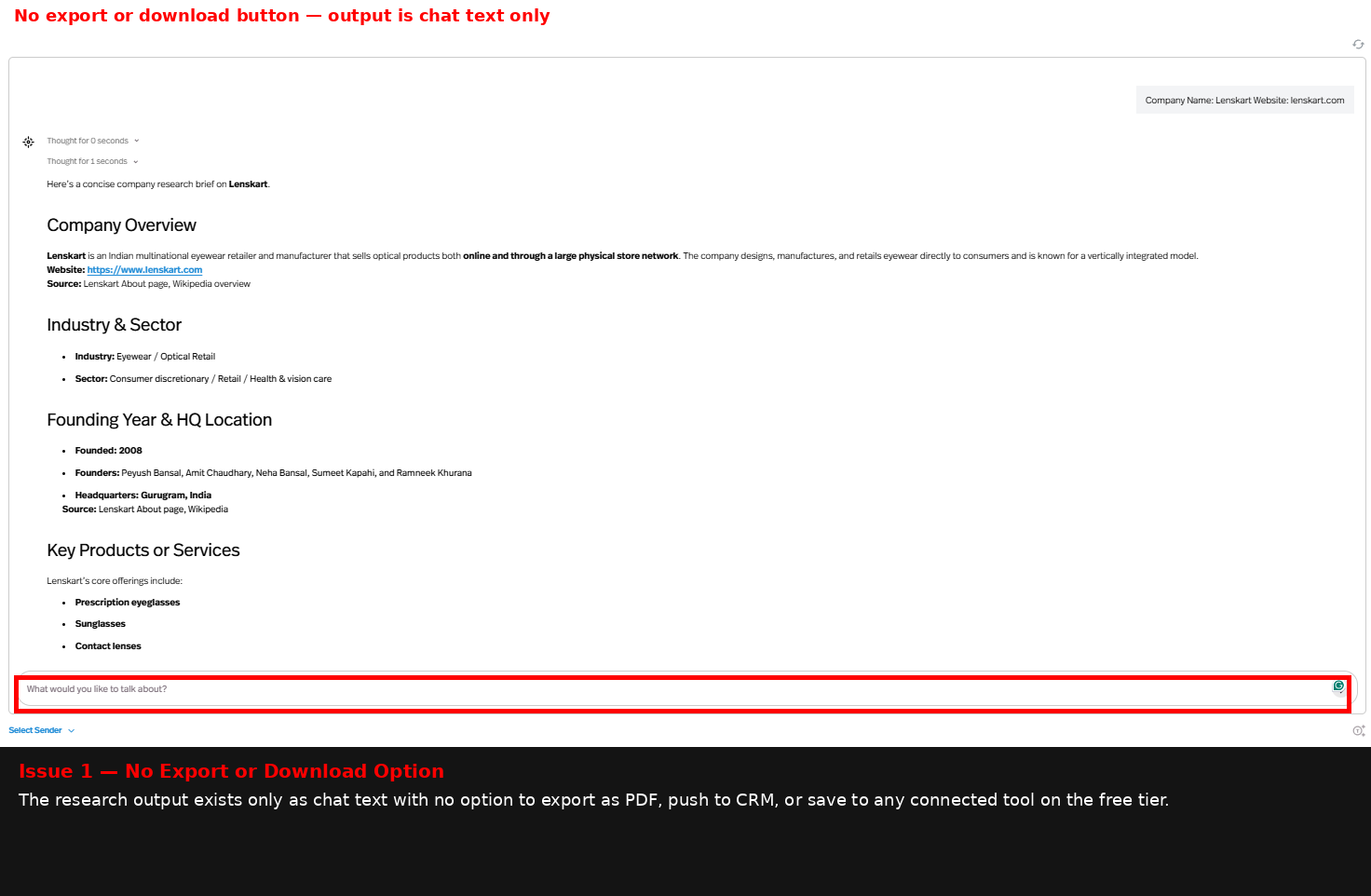Click the 'Here's a concise company research brief' line
The image size is (1371, 896).
tap(158, 184)
